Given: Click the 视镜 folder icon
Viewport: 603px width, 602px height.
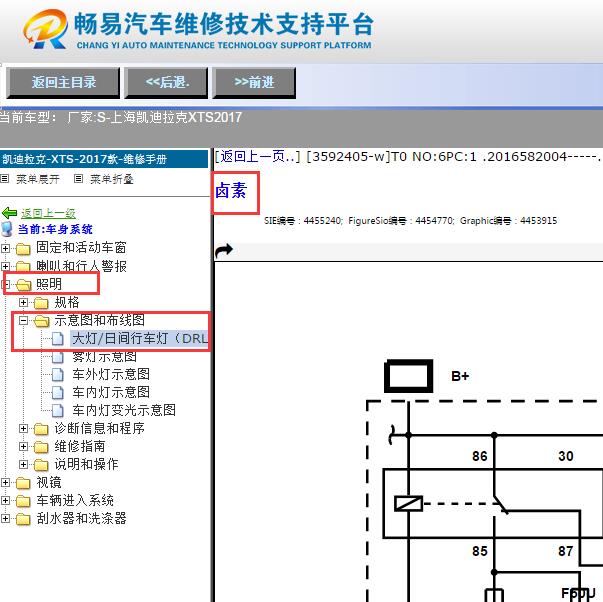Looking at the screenshot, I should point(23,483).
